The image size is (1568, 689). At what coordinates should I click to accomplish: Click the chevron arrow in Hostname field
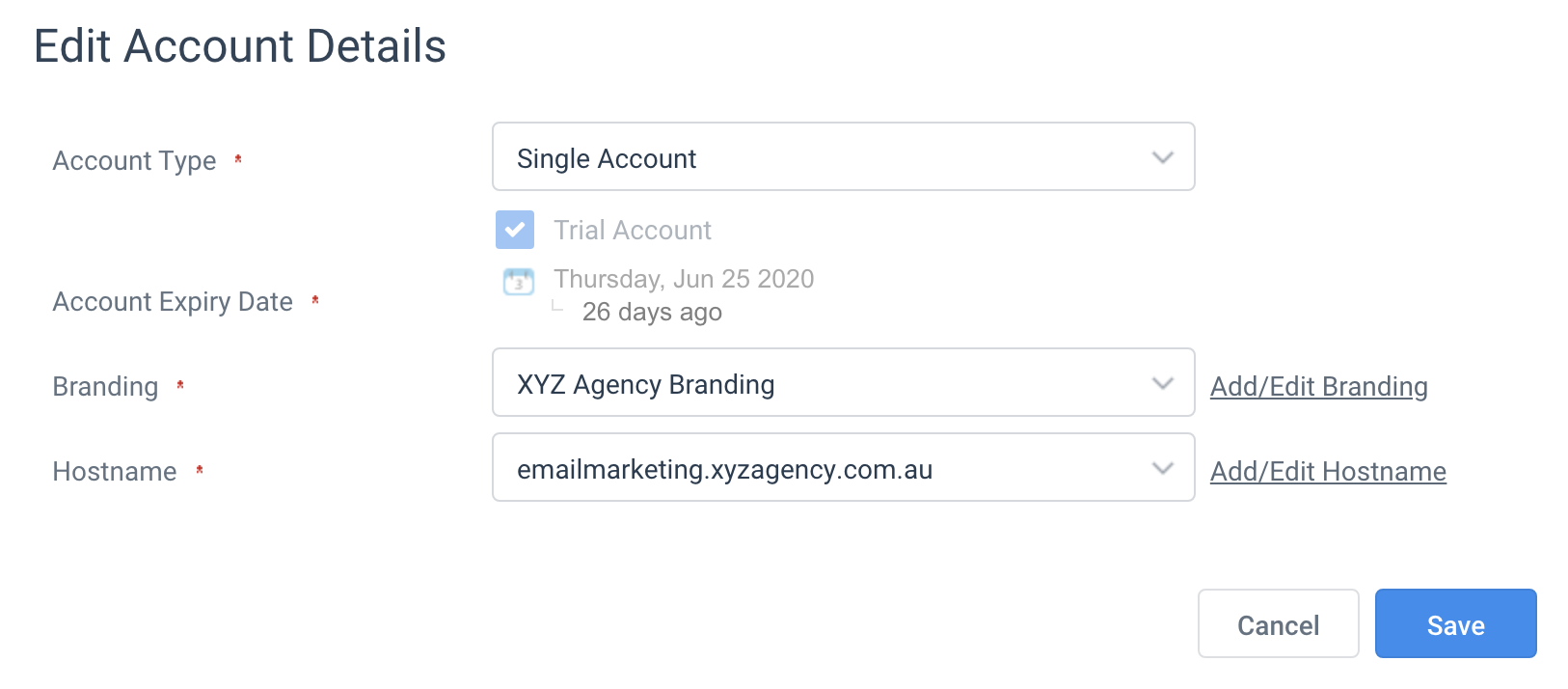(1163, 468)
